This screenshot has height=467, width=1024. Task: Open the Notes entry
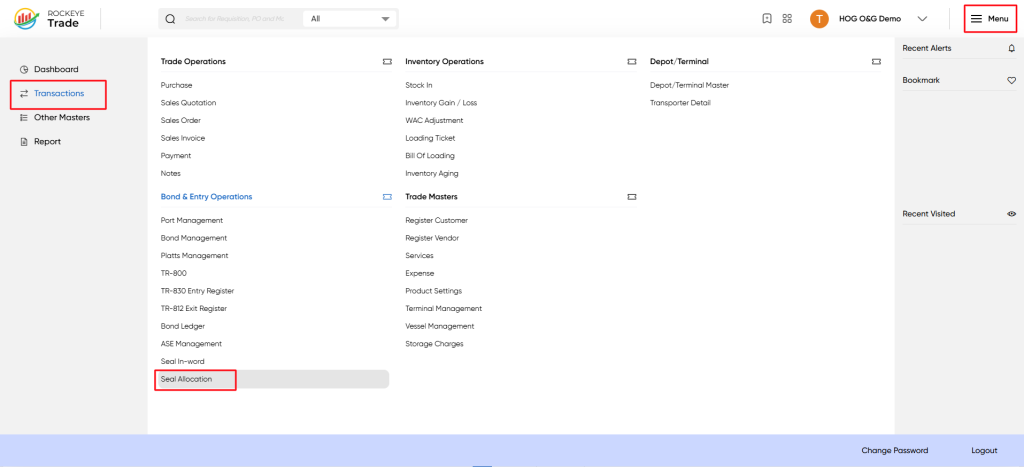[170, 174]
